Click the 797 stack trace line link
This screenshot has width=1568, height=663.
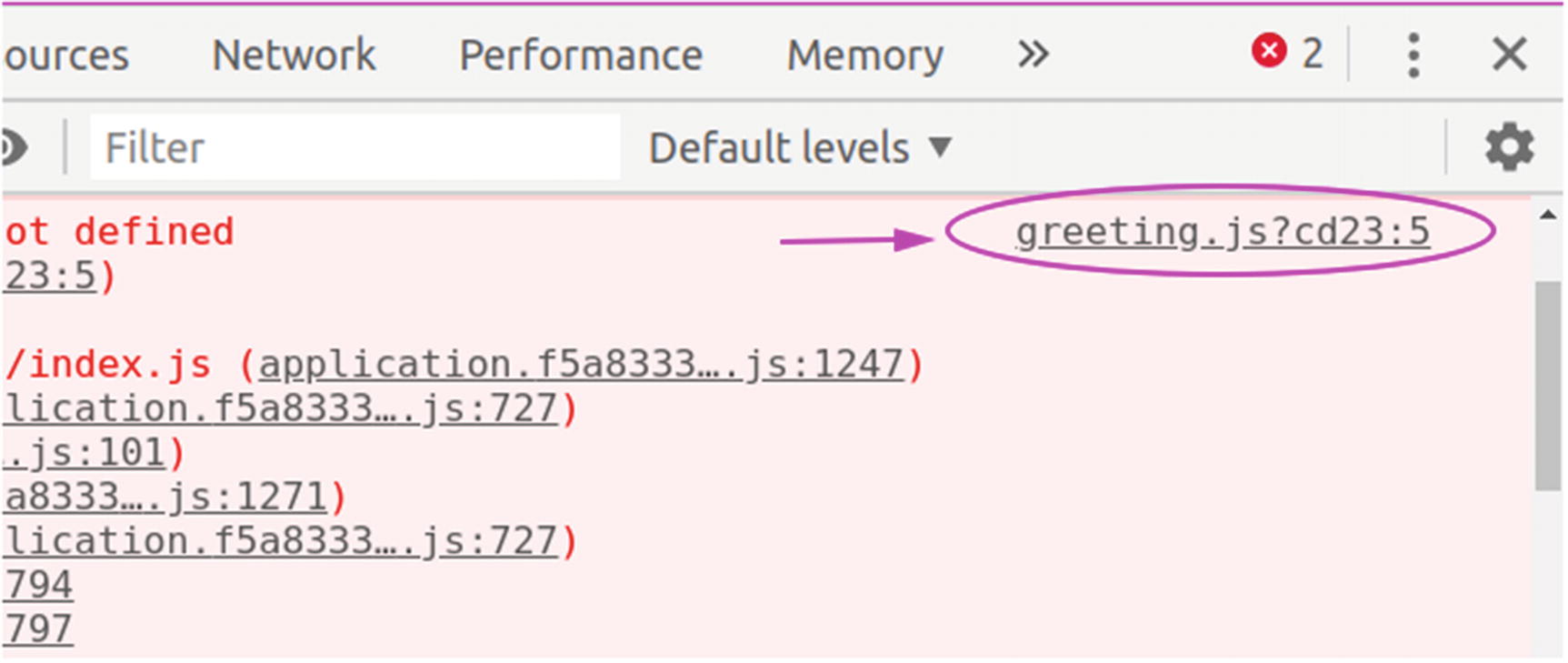[x=37, y=629]
